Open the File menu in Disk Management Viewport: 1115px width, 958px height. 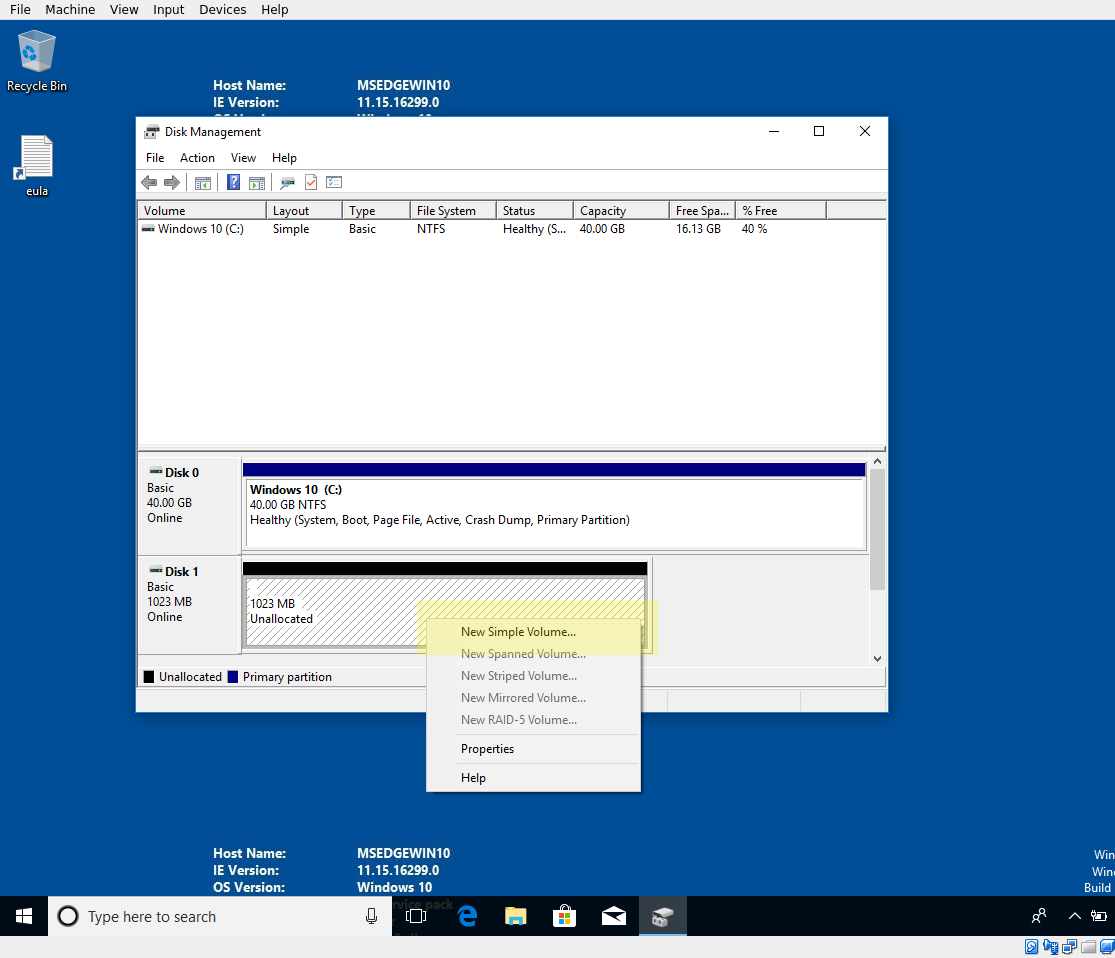155,158
